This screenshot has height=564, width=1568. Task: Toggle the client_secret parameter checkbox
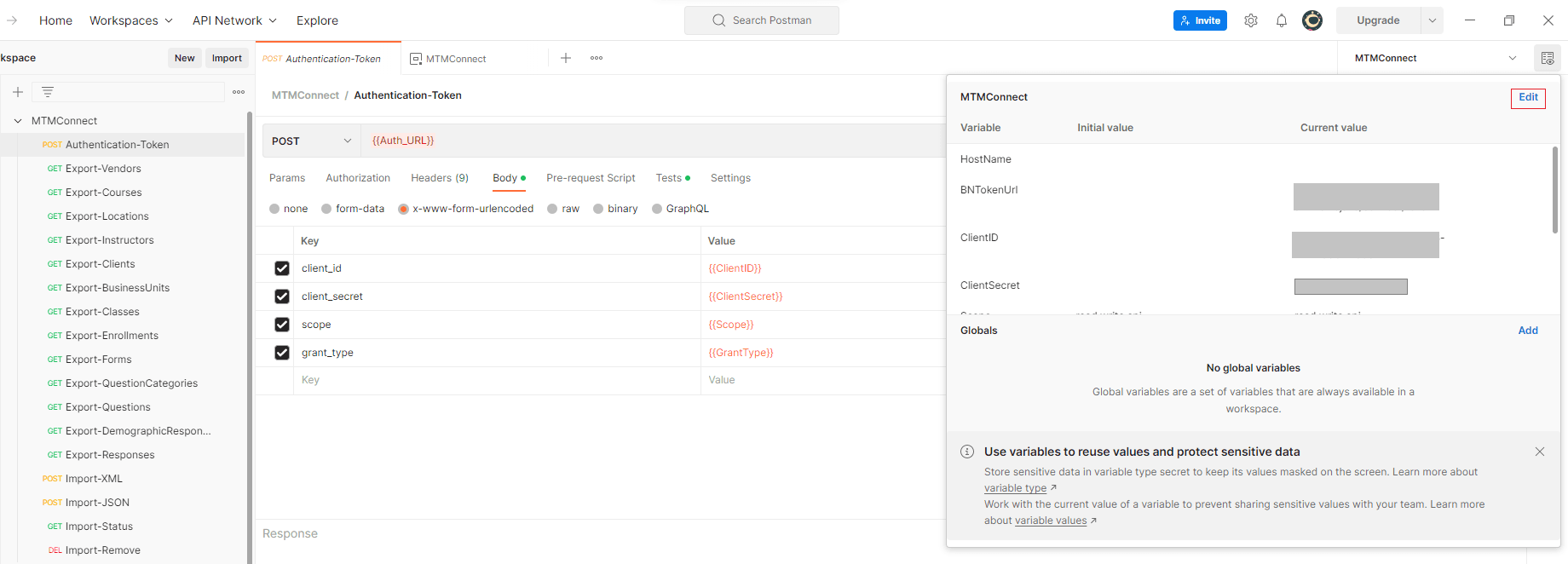click(282, 296)
